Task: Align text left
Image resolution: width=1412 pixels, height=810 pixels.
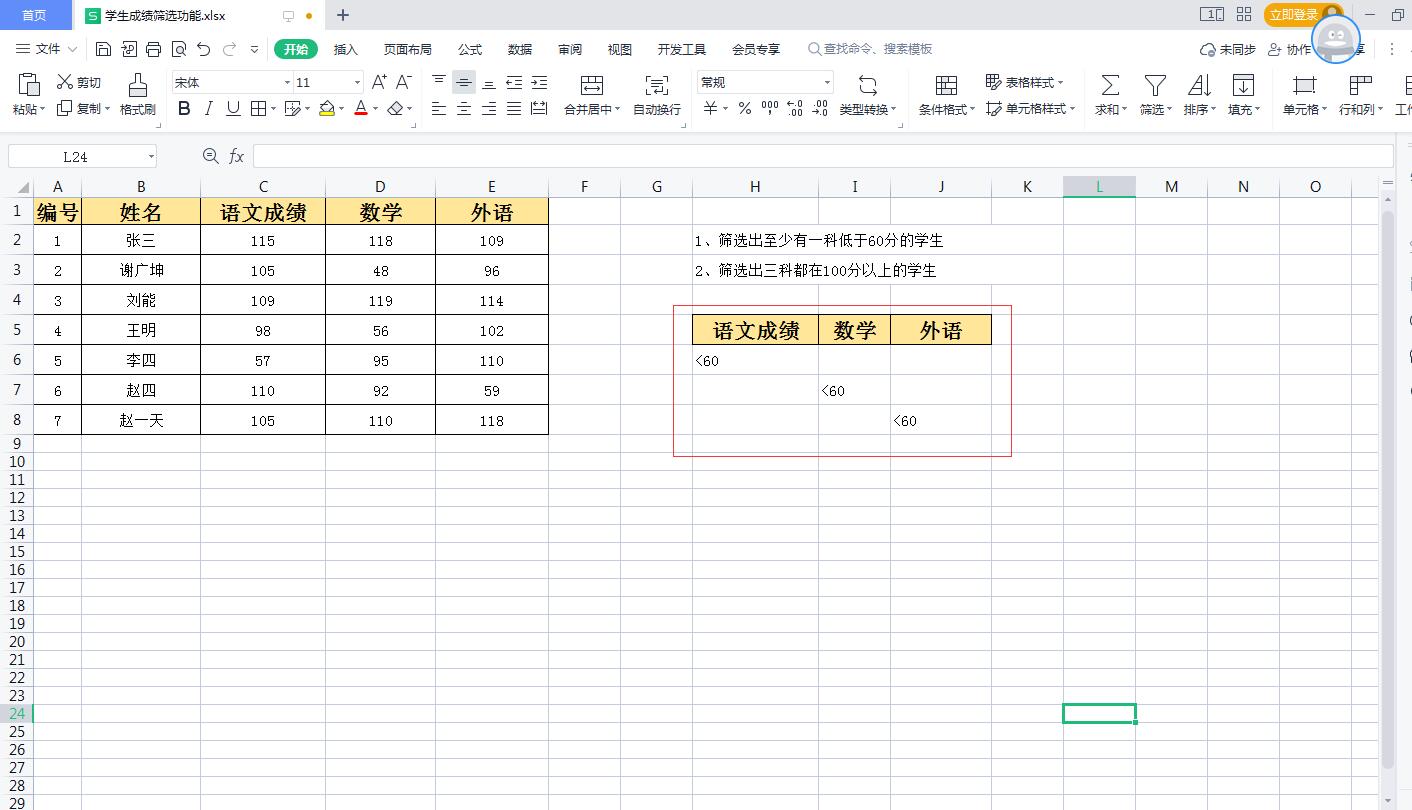Action: coord(439,109)
